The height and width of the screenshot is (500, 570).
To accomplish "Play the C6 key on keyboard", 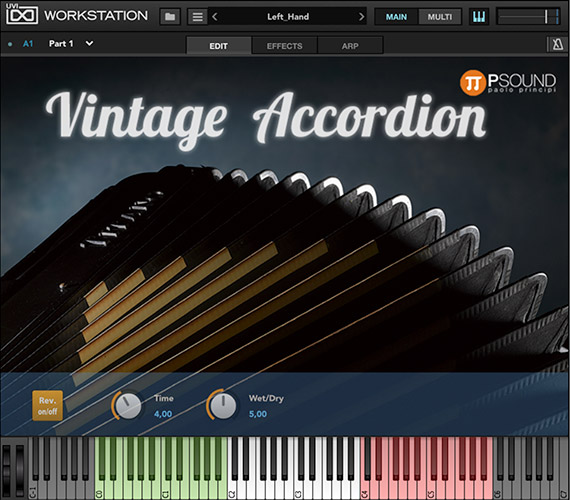I will point(497,489).
